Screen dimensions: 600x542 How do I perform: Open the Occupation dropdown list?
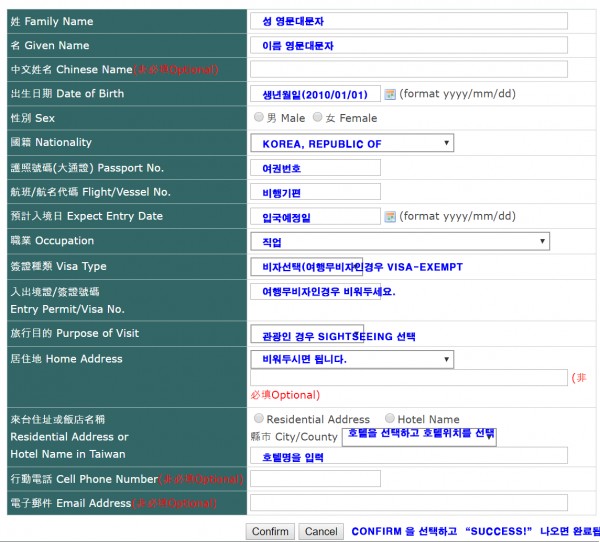(400, 241)
